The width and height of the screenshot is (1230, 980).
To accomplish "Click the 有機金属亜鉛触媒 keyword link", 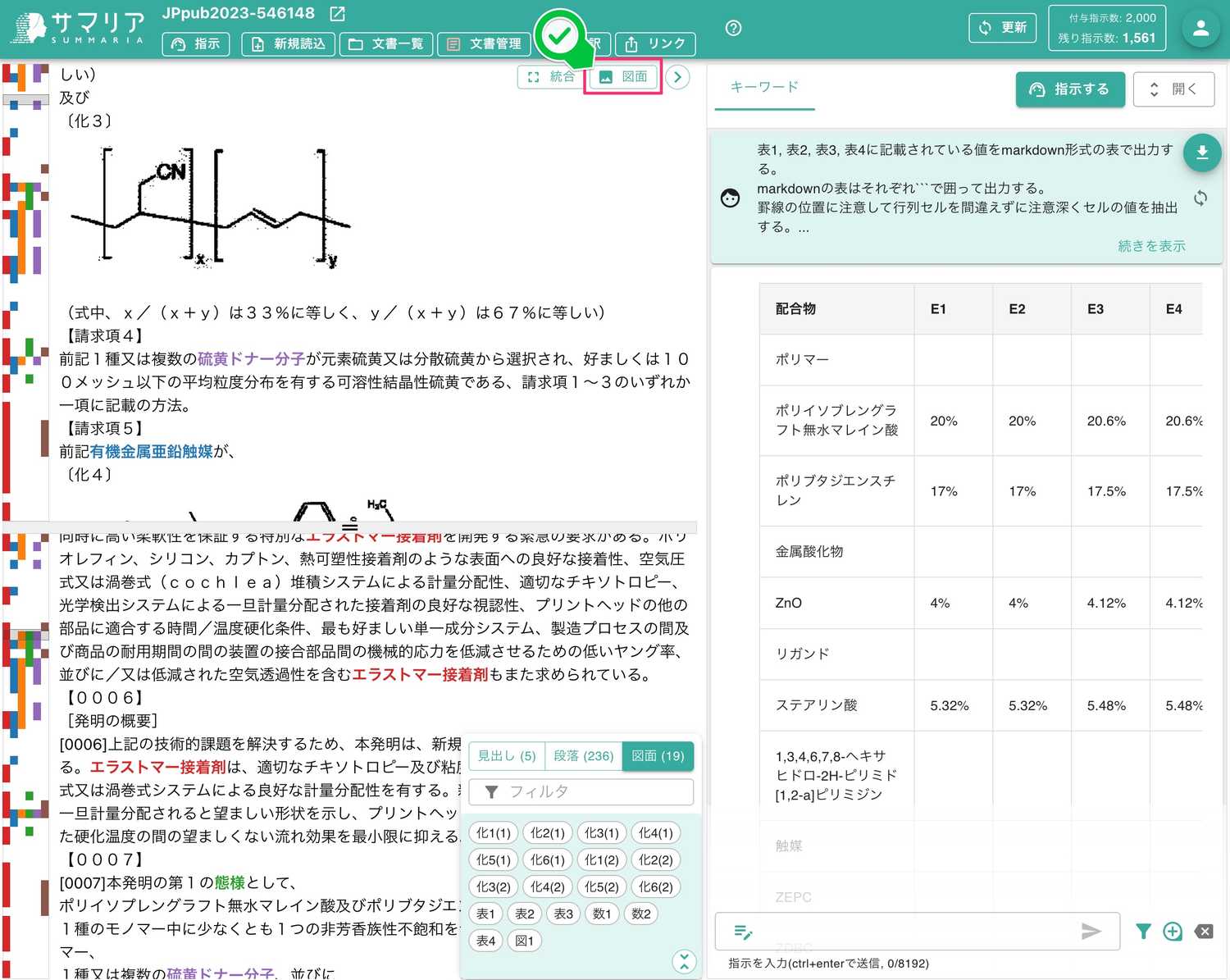I will (x=152, y=452).
